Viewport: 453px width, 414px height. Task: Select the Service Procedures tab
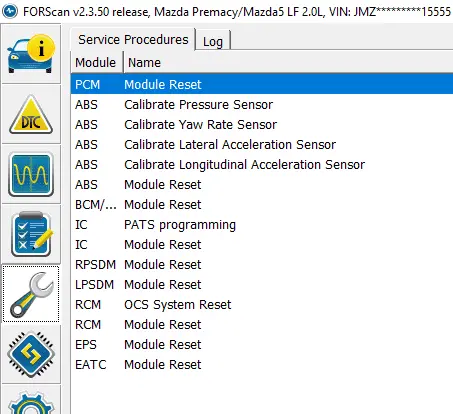click(133, 39)
